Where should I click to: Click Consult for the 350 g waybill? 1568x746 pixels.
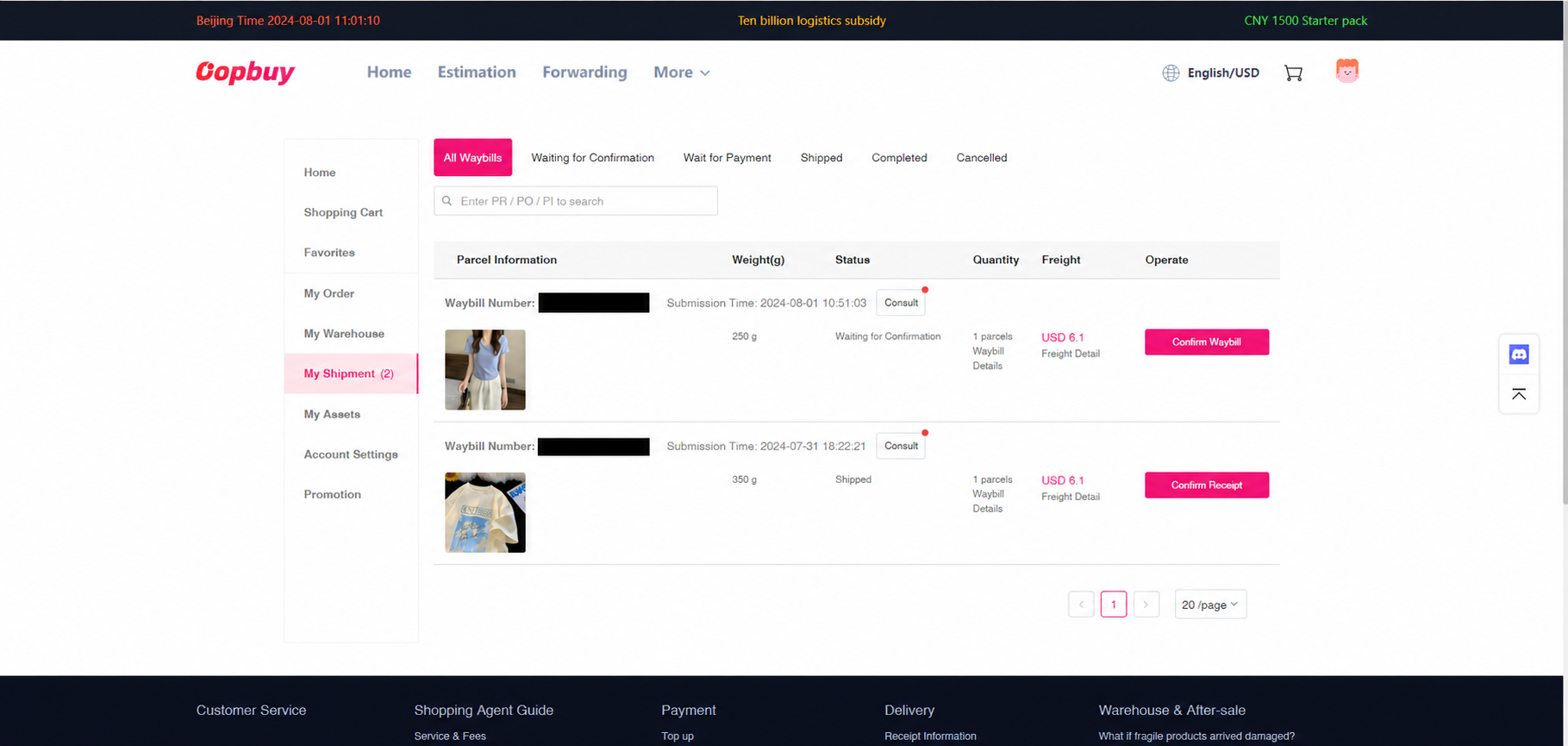901,446
